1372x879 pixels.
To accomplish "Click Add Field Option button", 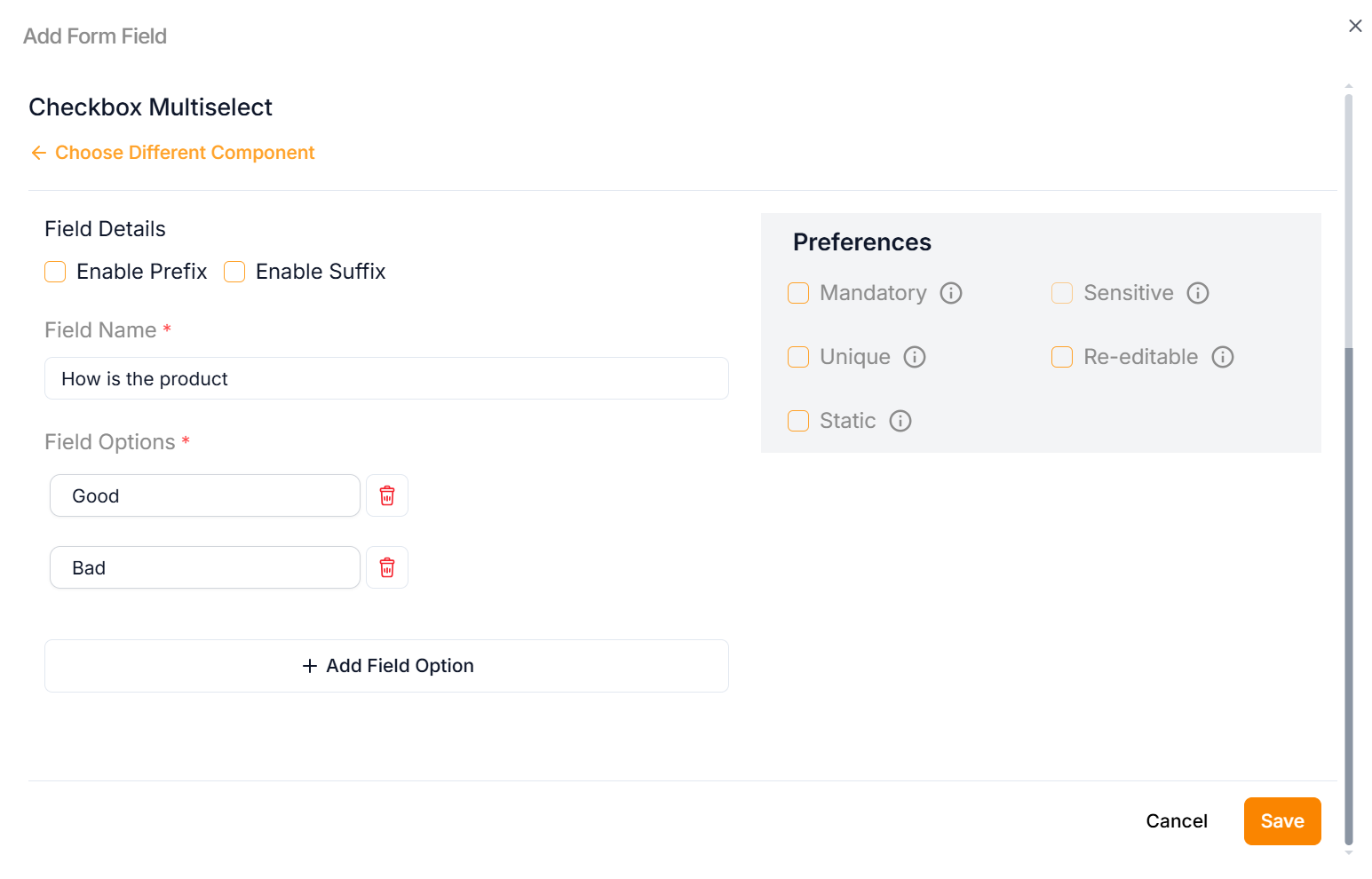I will click(386, 666).
